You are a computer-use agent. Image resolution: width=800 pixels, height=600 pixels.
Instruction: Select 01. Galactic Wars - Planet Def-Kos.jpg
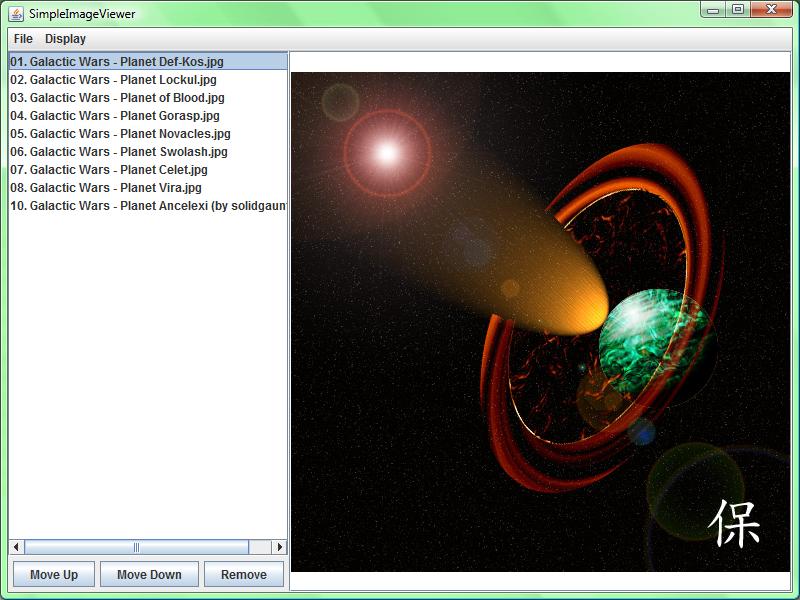click(x=148, y=61)
